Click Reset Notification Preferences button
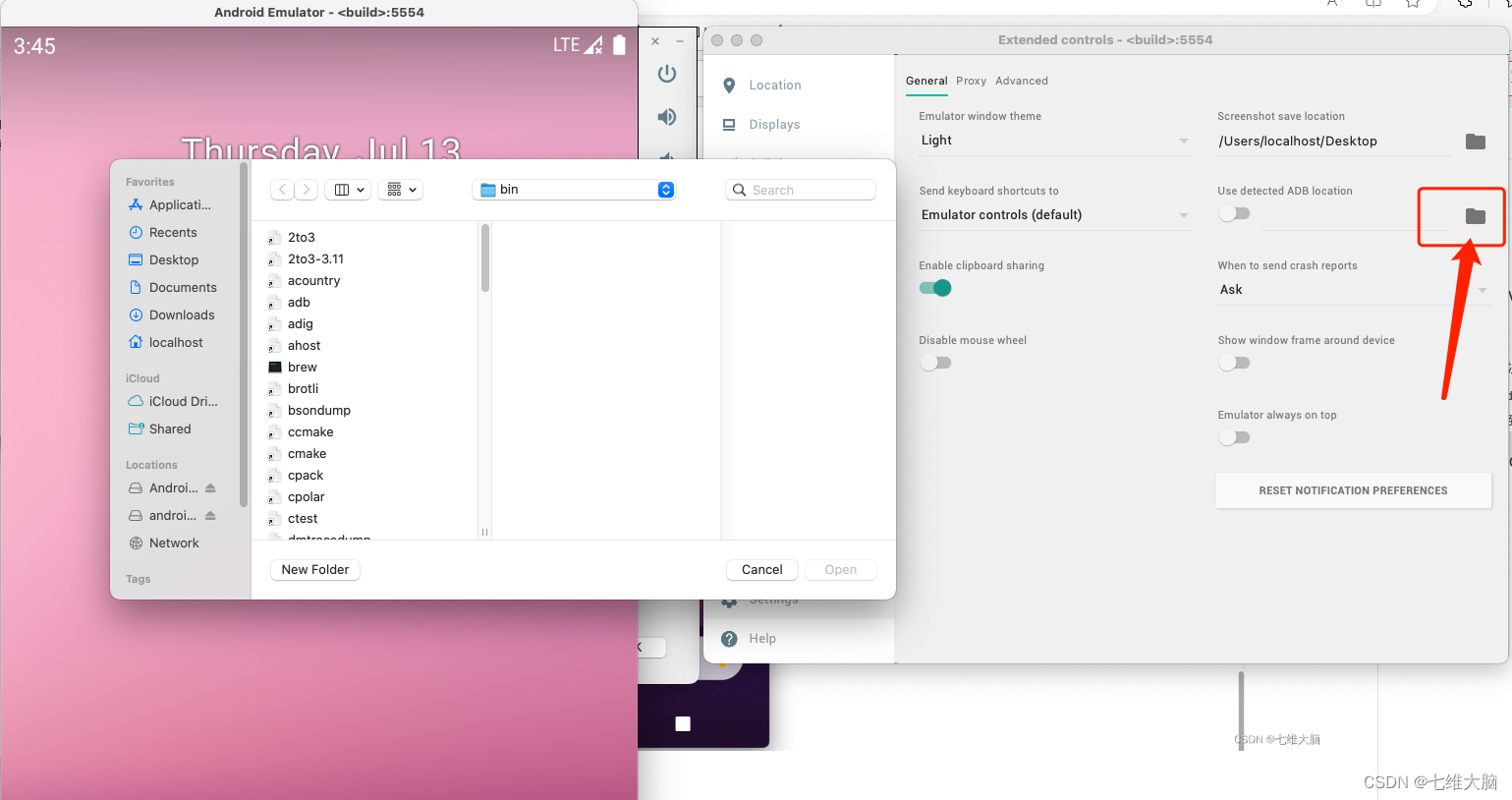 click(1354, 490)
